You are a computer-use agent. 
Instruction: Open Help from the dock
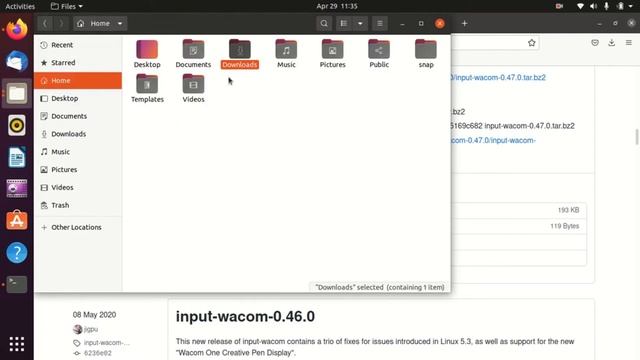pos(17,253)
